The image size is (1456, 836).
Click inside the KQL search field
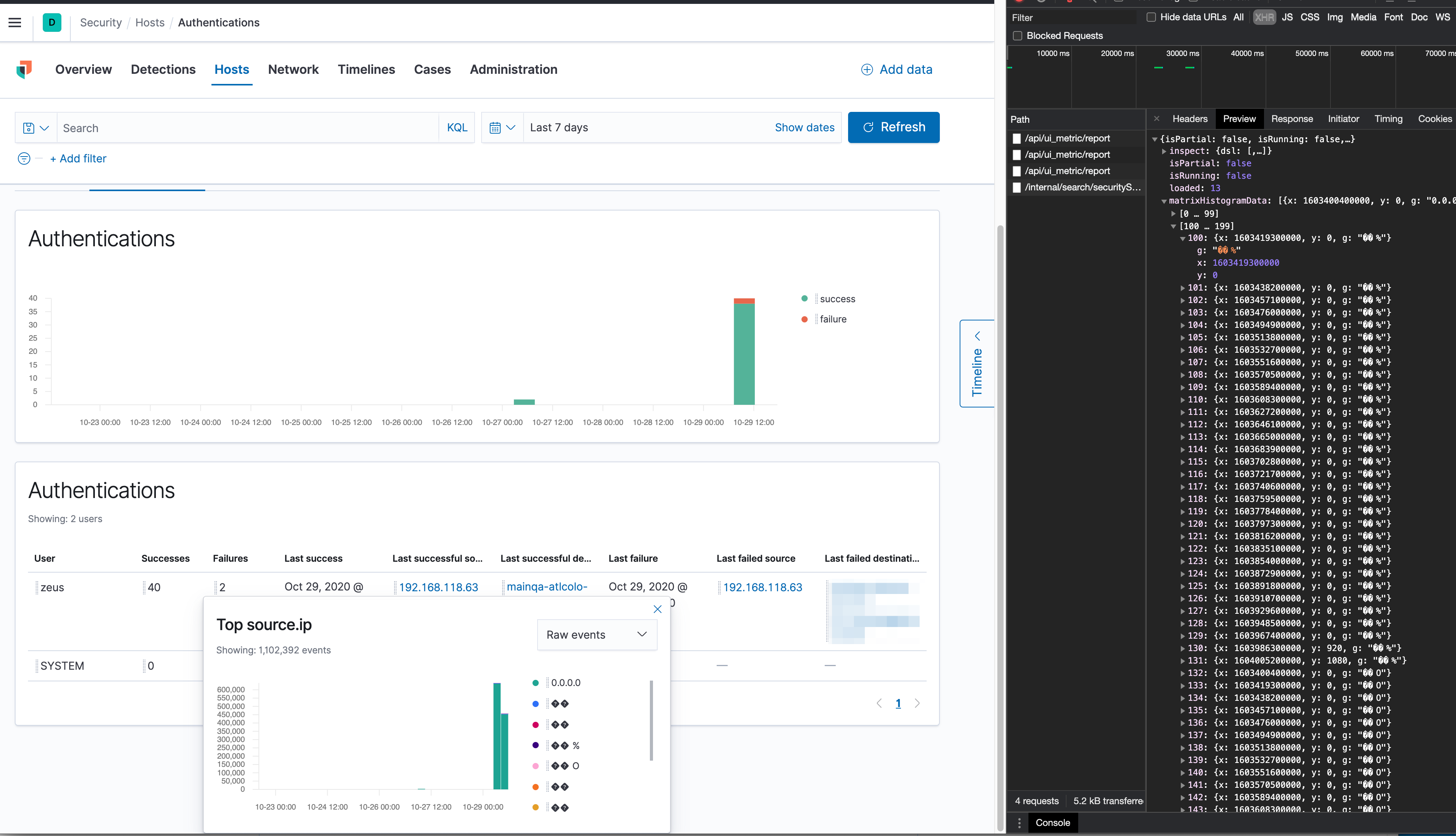tap(230, 127)
